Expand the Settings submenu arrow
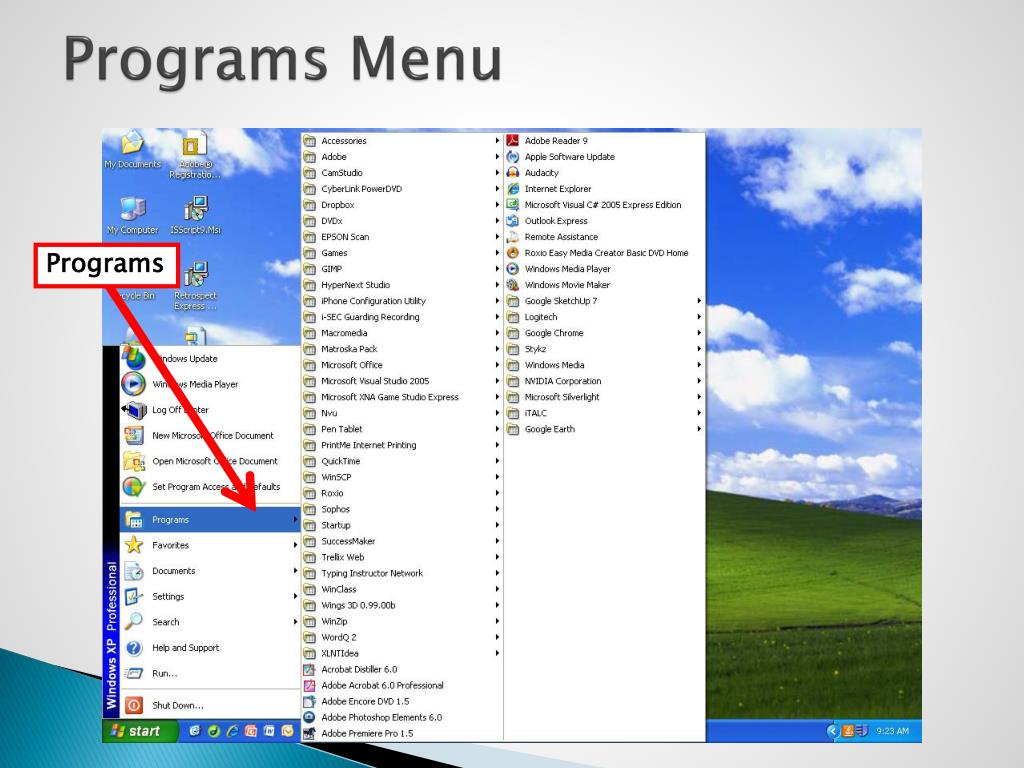Image resolution: width=1024 pixels, height=768 pixels. [x=295, y=596]
